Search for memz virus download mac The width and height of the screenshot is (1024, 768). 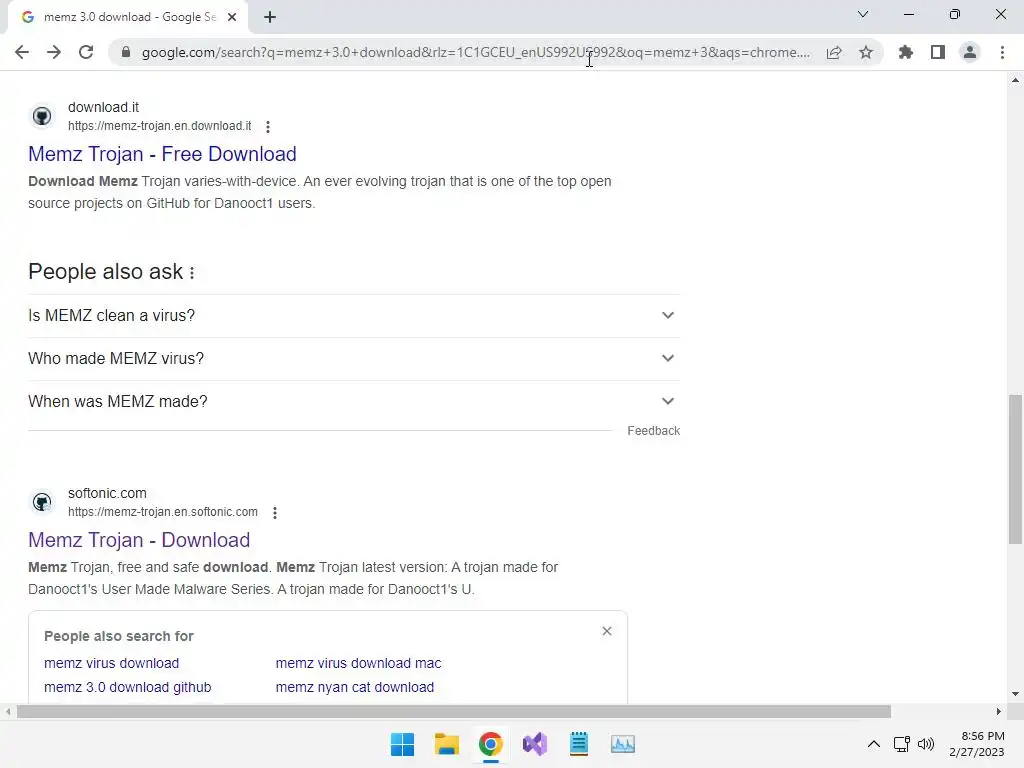coord(359,663)
